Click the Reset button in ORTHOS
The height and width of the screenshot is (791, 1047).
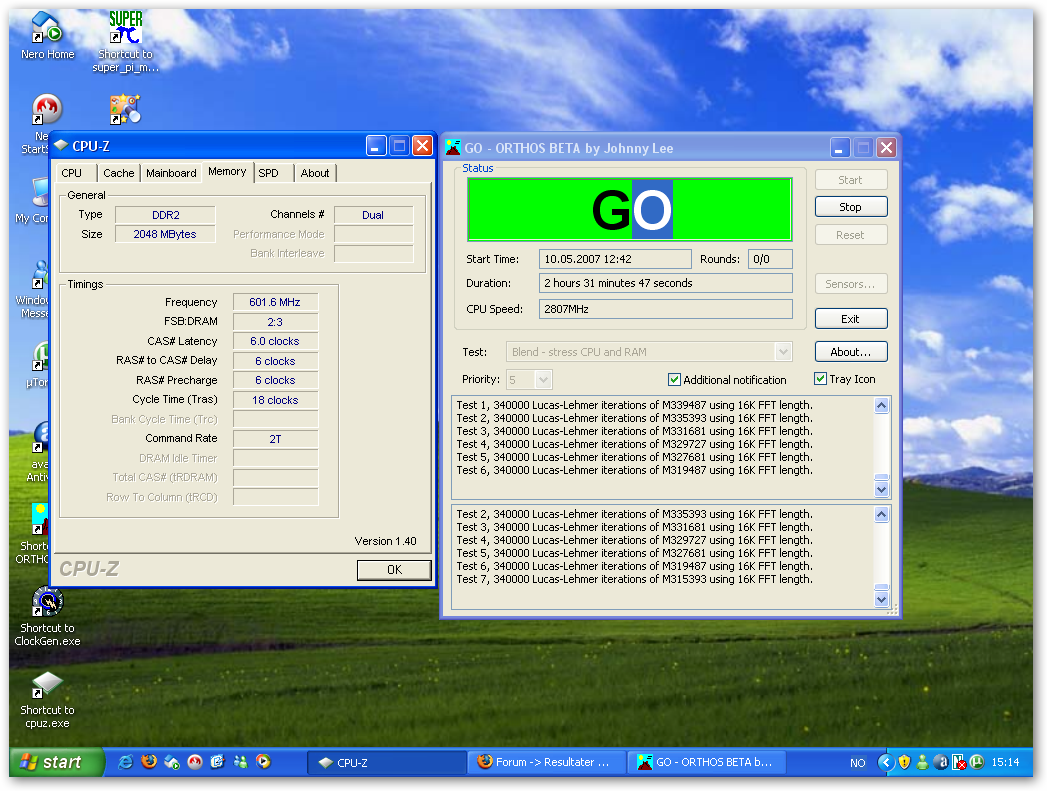[851, 235]
